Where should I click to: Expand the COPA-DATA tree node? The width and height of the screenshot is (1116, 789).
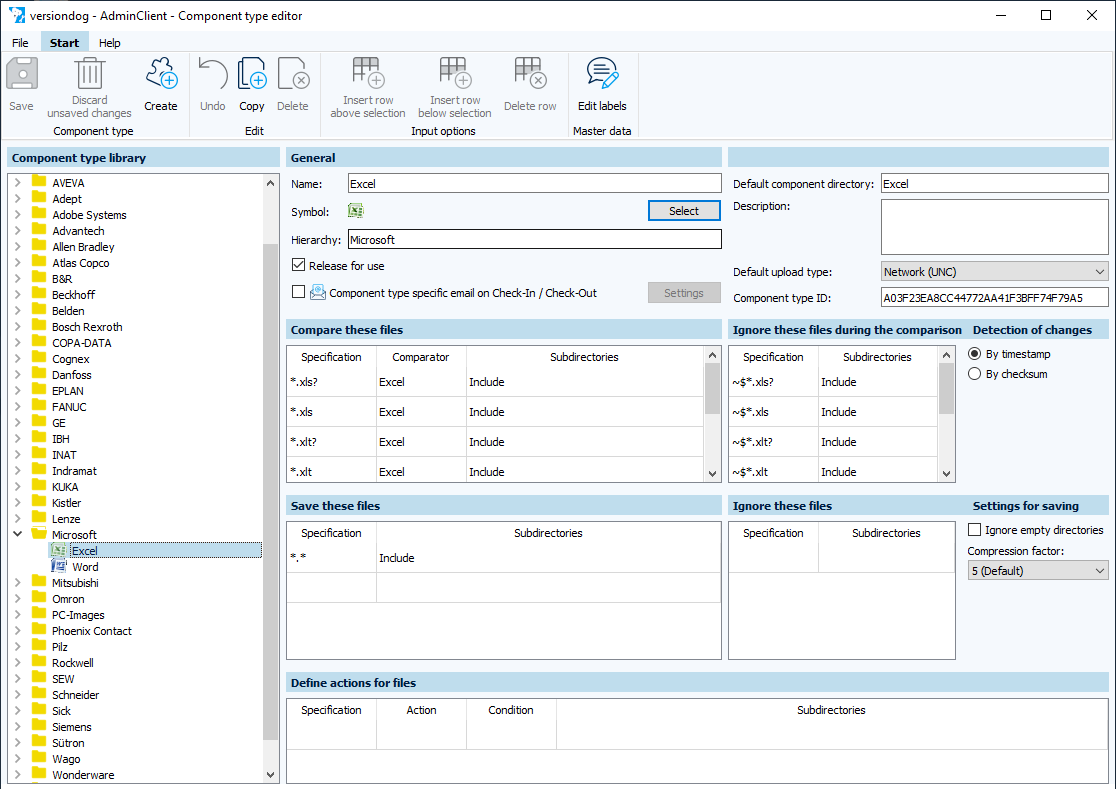pyautogui.click(x=18, y=342)
